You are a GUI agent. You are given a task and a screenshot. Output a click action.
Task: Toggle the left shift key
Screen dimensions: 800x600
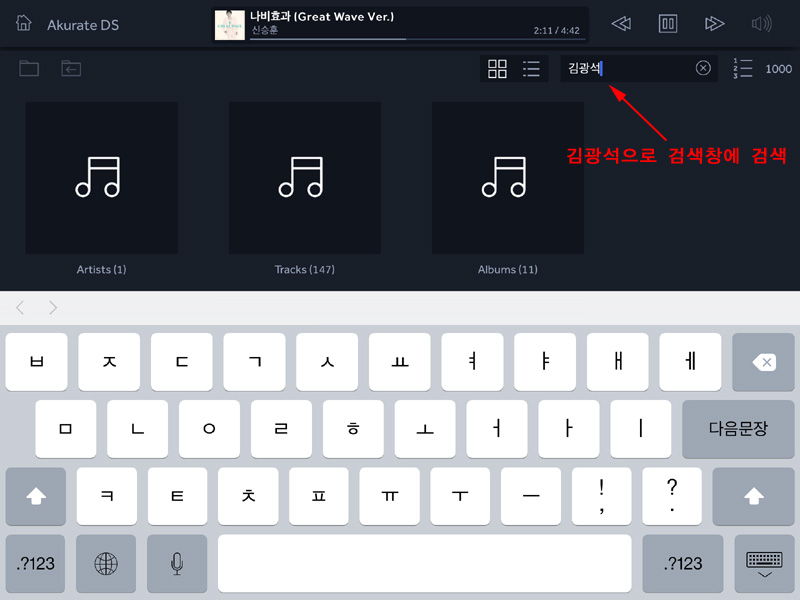(36, 496)
